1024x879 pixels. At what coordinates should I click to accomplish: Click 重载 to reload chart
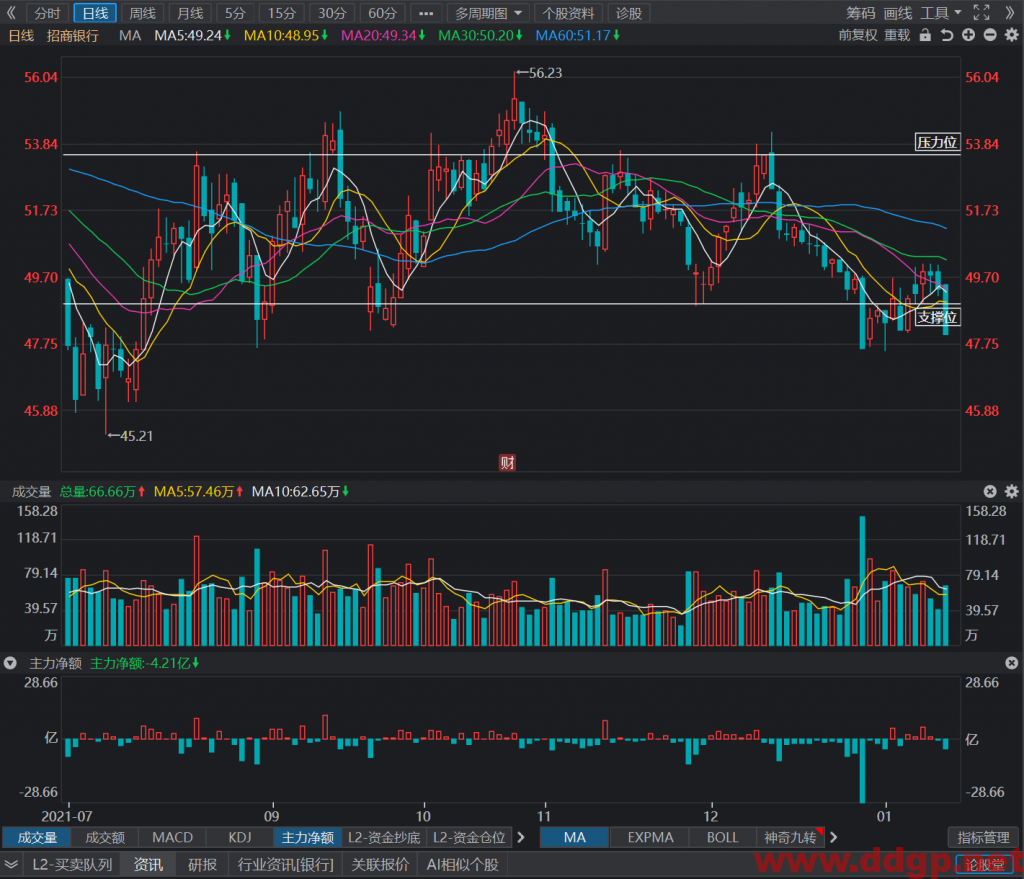click(x=897, y=35)
